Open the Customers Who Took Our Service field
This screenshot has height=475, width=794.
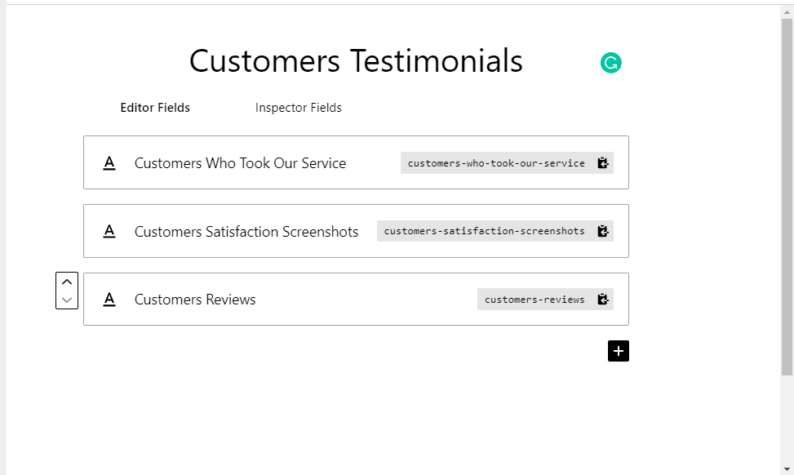pos(356,163)
